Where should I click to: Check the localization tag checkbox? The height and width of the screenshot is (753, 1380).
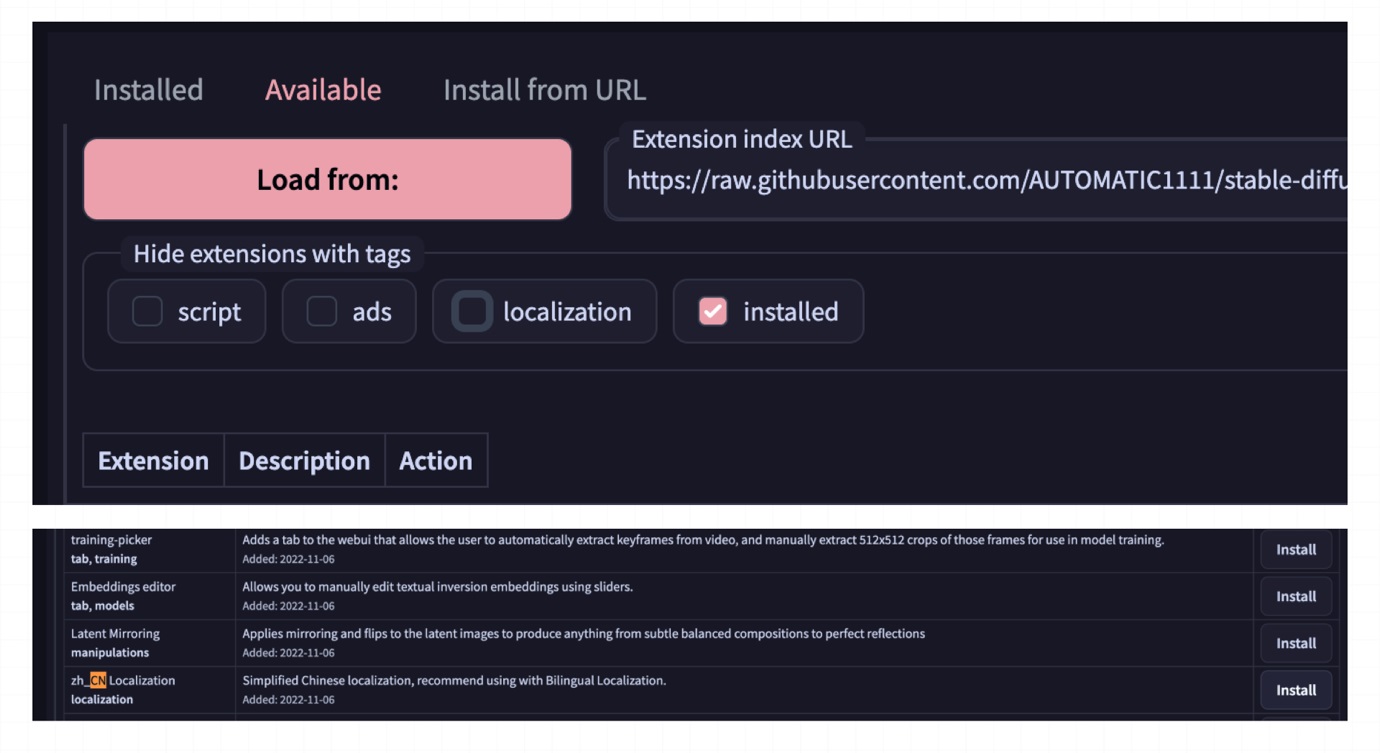tap(472, 312)
